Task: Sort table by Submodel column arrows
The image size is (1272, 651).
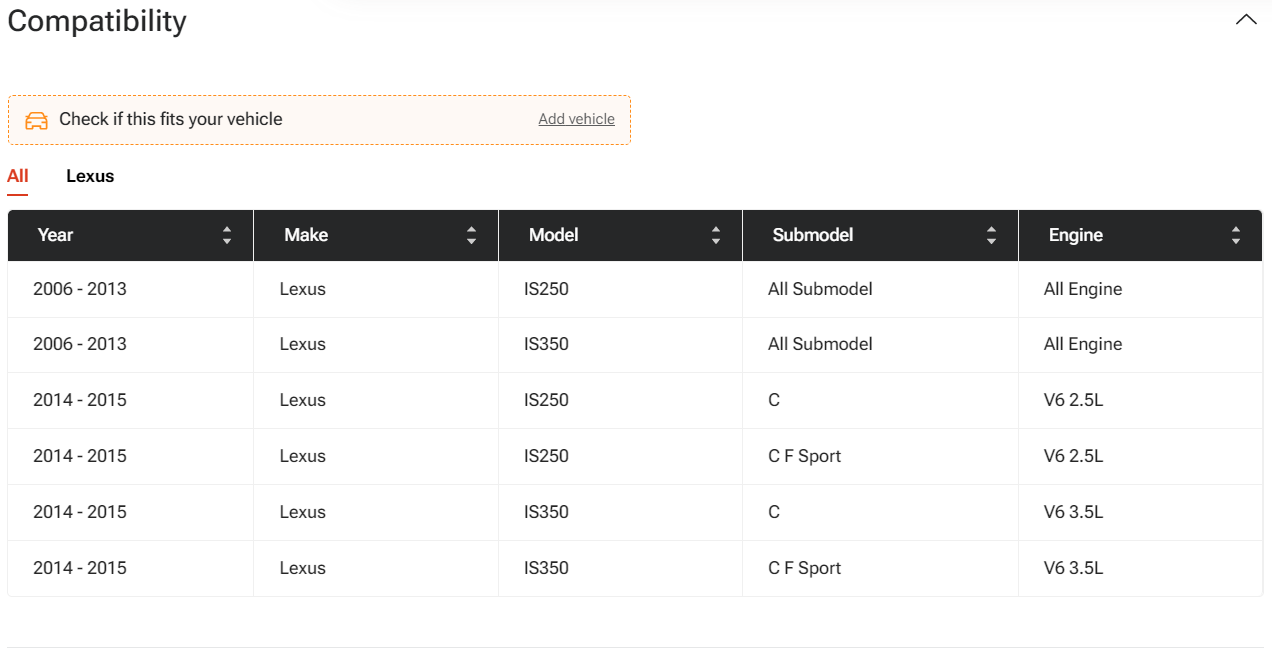Action: [991, 236]
